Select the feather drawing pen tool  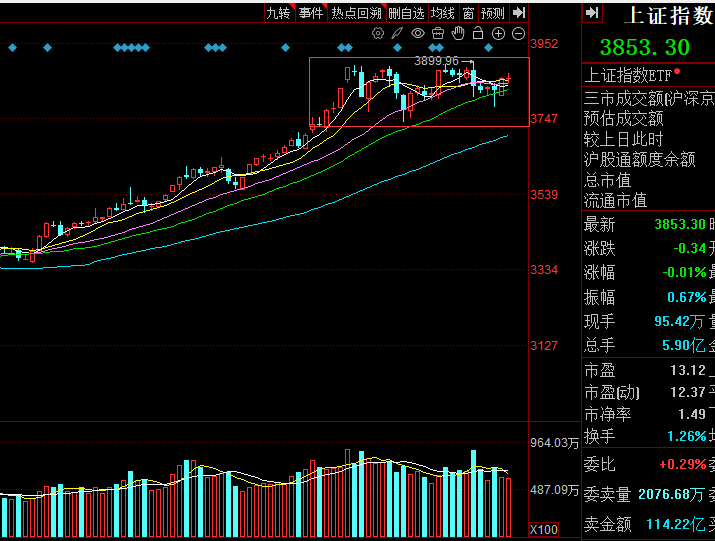point(397,33)
